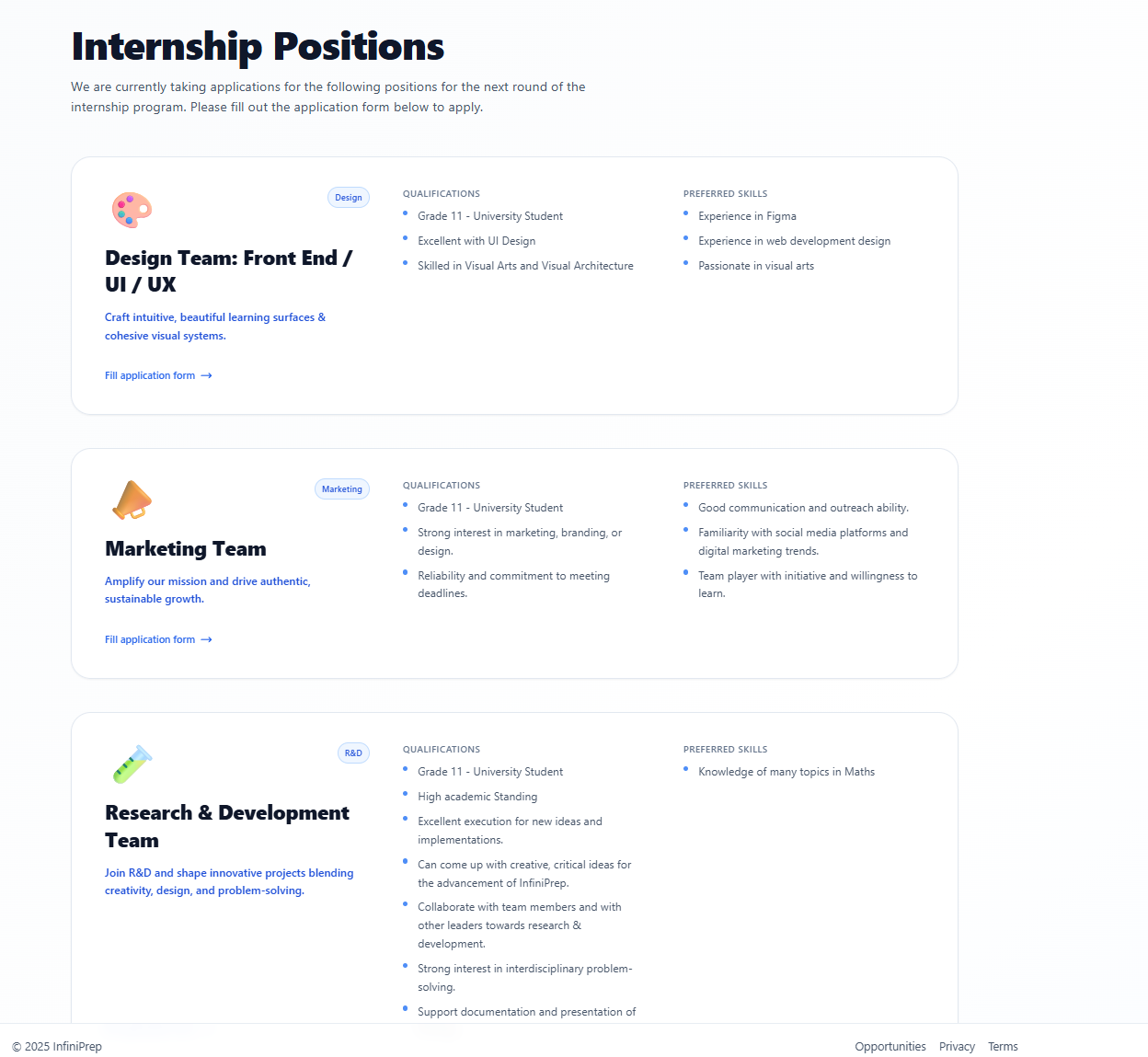Open Fill application form under Design Team
Screen dimensions: 1148x1057
150,375
